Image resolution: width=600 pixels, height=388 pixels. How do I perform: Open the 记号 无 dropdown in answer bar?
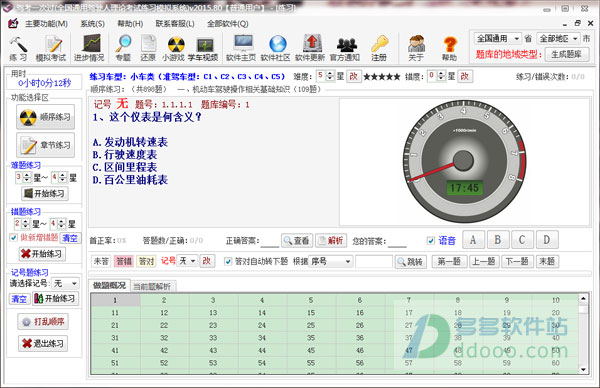tap(188, 261)
